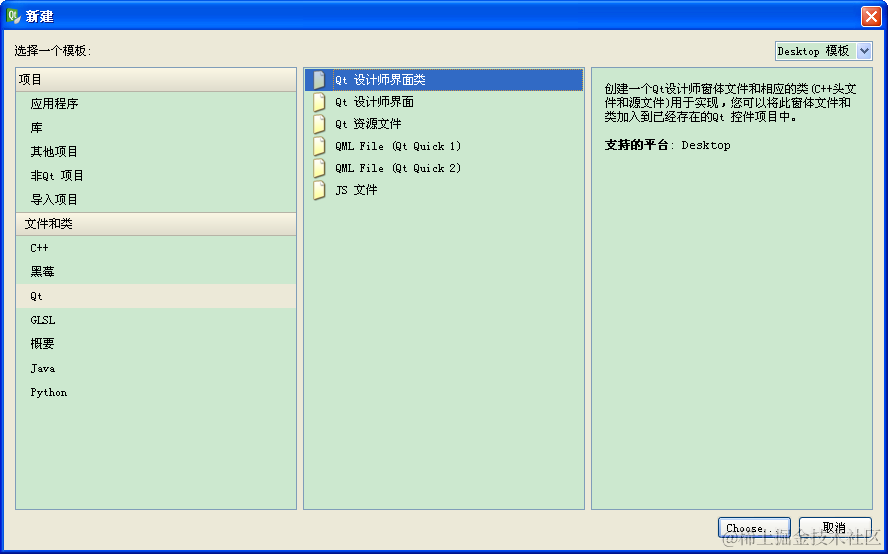
Task: Select 库 project category
Action: [156, 127]
